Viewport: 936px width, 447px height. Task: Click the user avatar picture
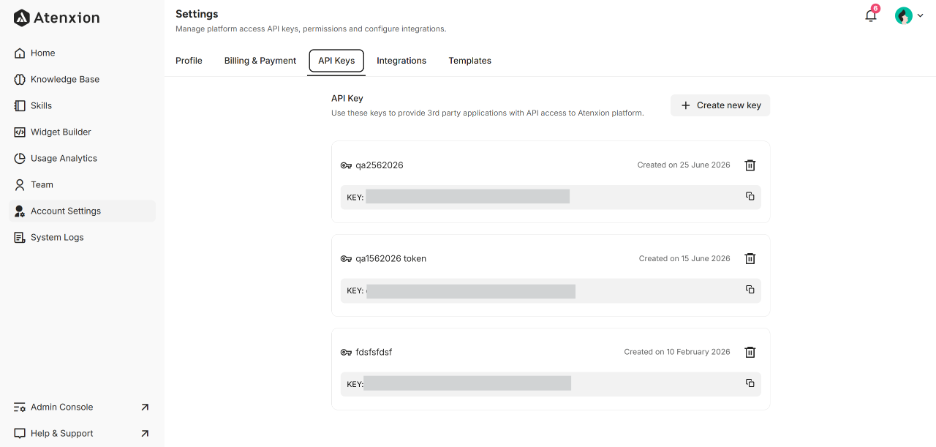(x=904, y=16)
